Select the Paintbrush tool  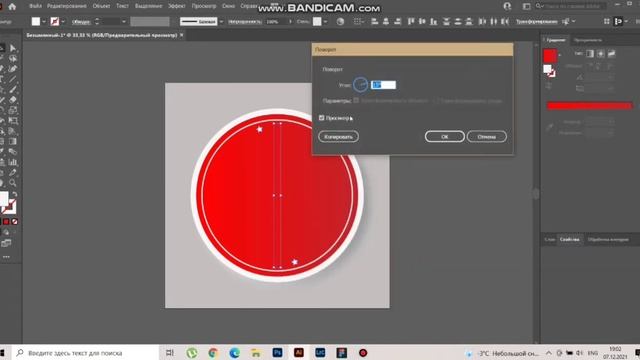(13, 89)
